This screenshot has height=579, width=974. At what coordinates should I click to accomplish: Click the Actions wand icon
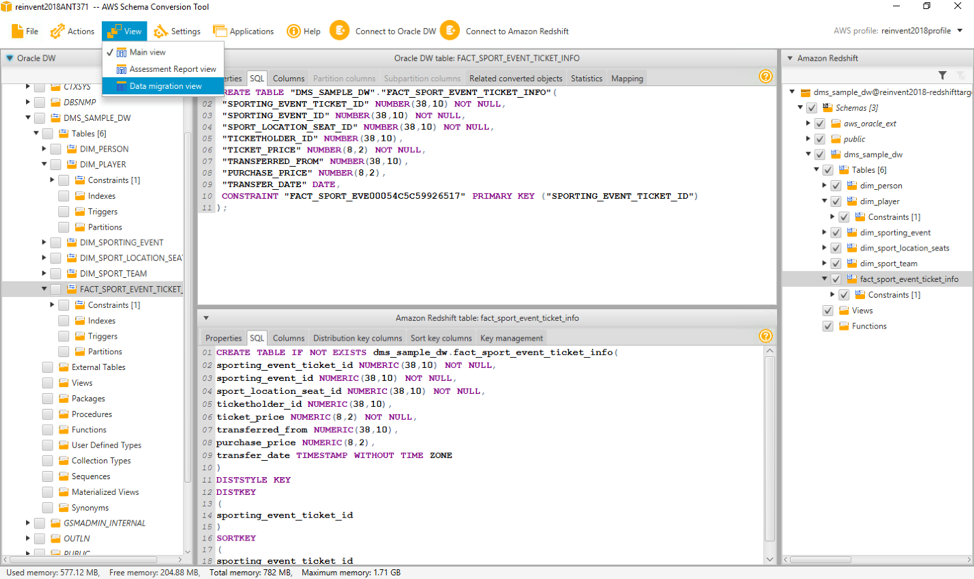(x=57, y=31)
